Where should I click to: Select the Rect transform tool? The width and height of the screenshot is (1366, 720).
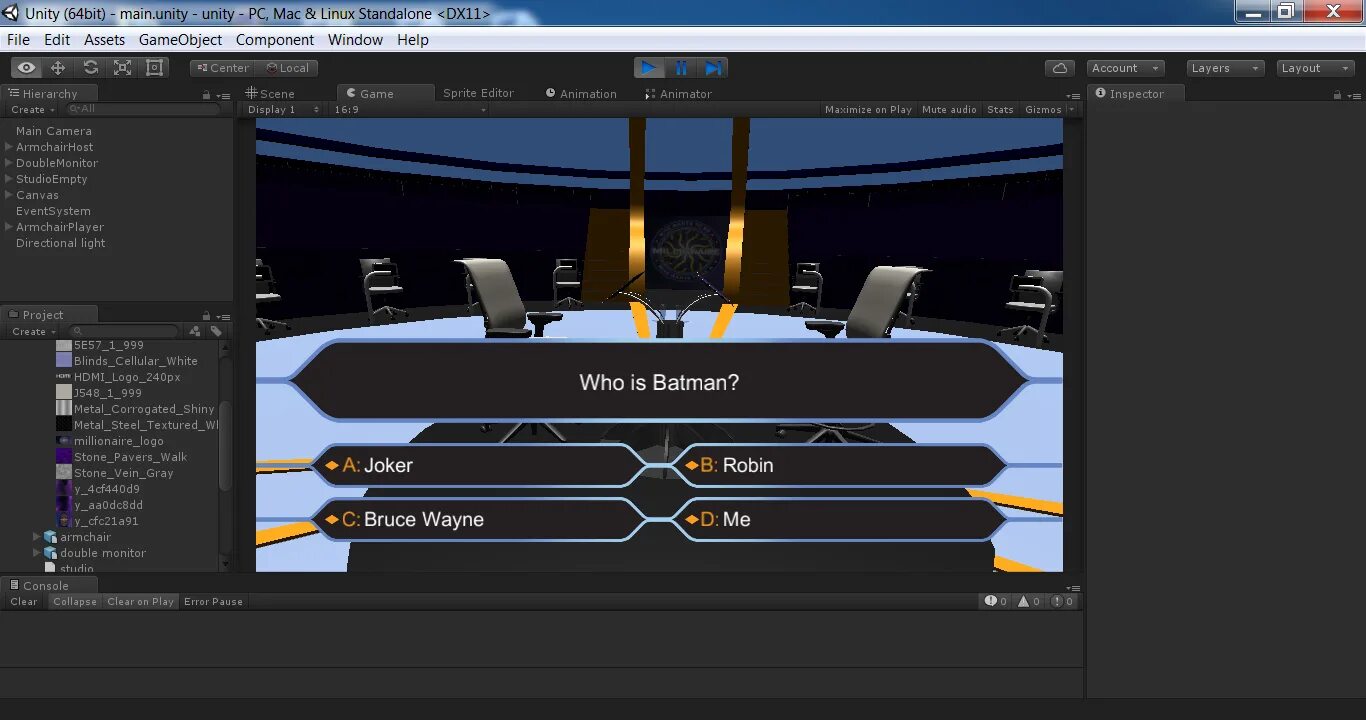pos(155,68)
